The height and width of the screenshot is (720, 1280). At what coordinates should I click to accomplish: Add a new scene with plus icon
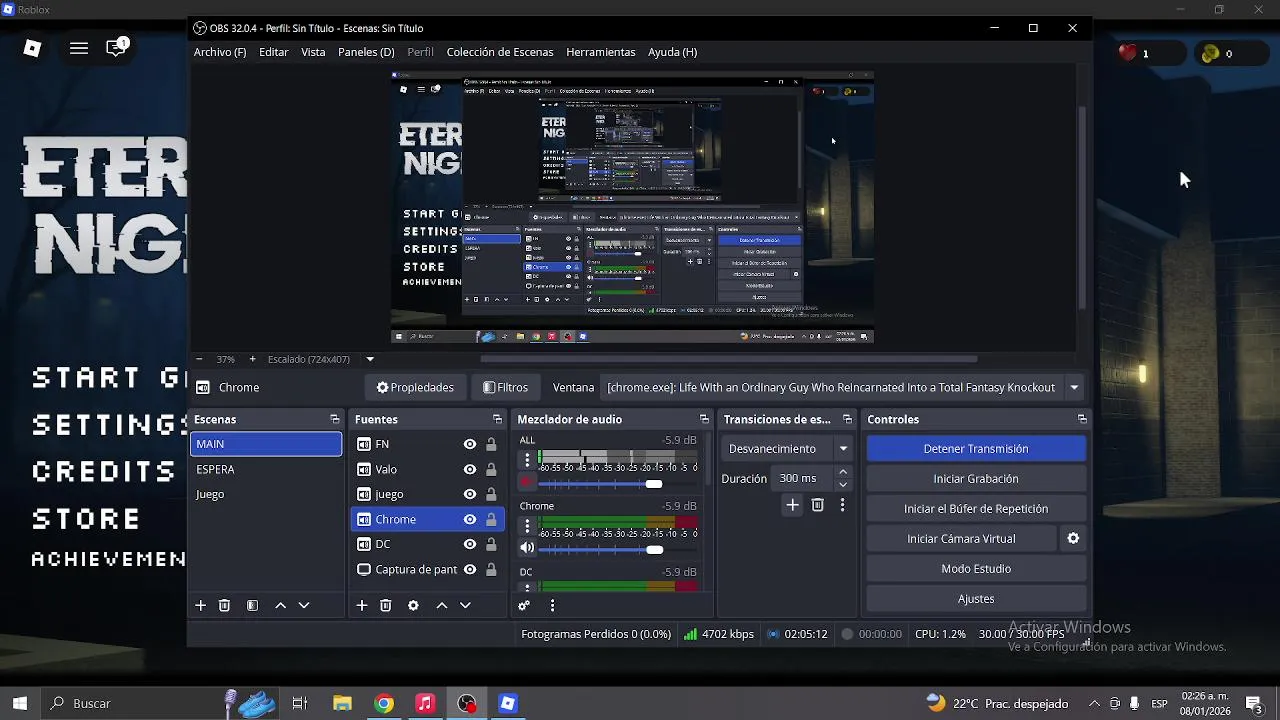pyautogui.click(x=200, y=605)
